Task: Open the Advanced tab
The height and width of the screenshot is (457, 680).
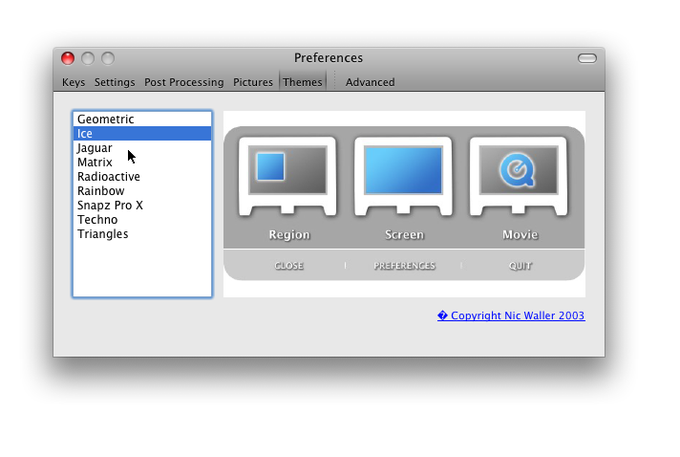Action: coord(370,82)
